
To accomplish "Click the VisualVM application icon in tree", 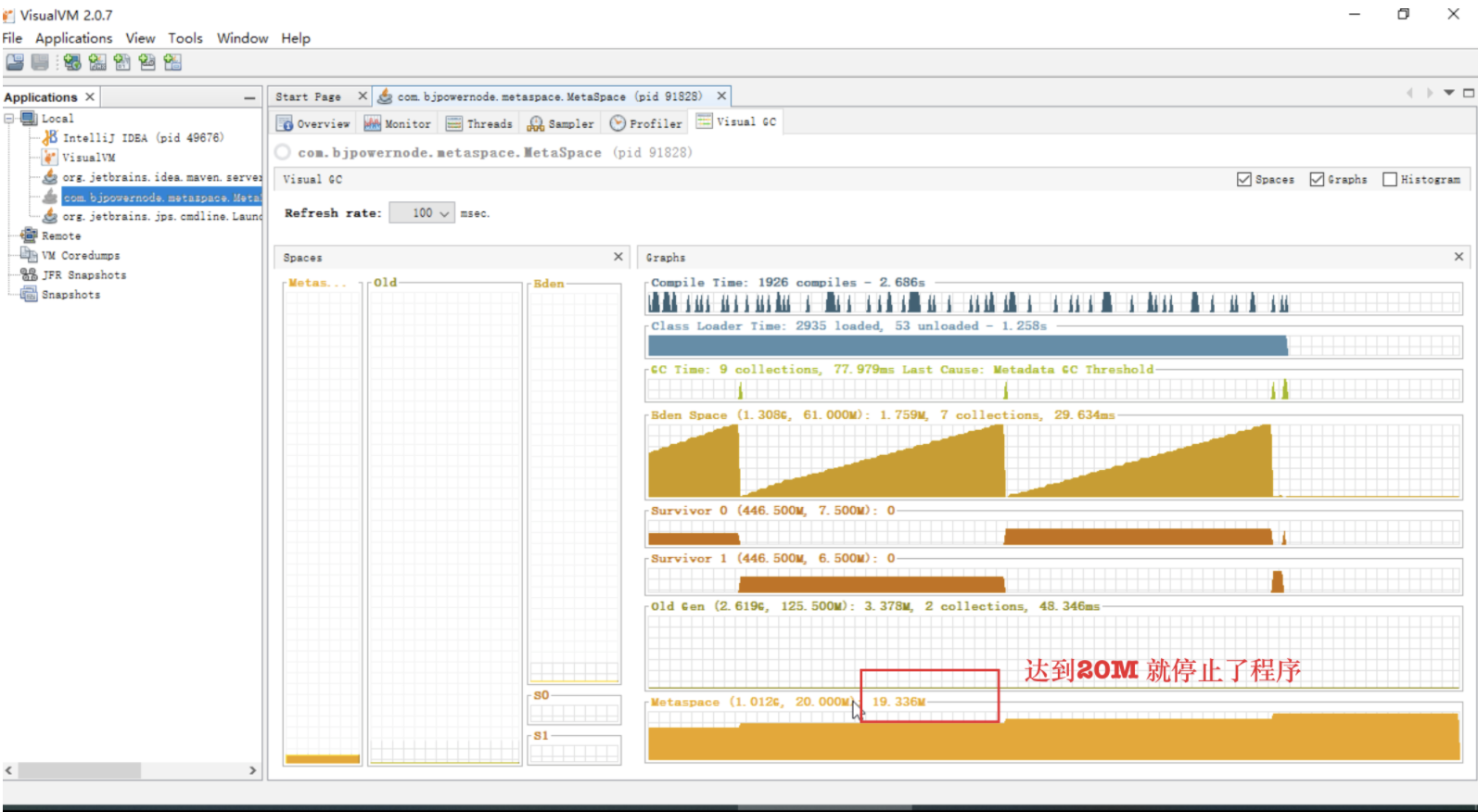I will [50, 157].
